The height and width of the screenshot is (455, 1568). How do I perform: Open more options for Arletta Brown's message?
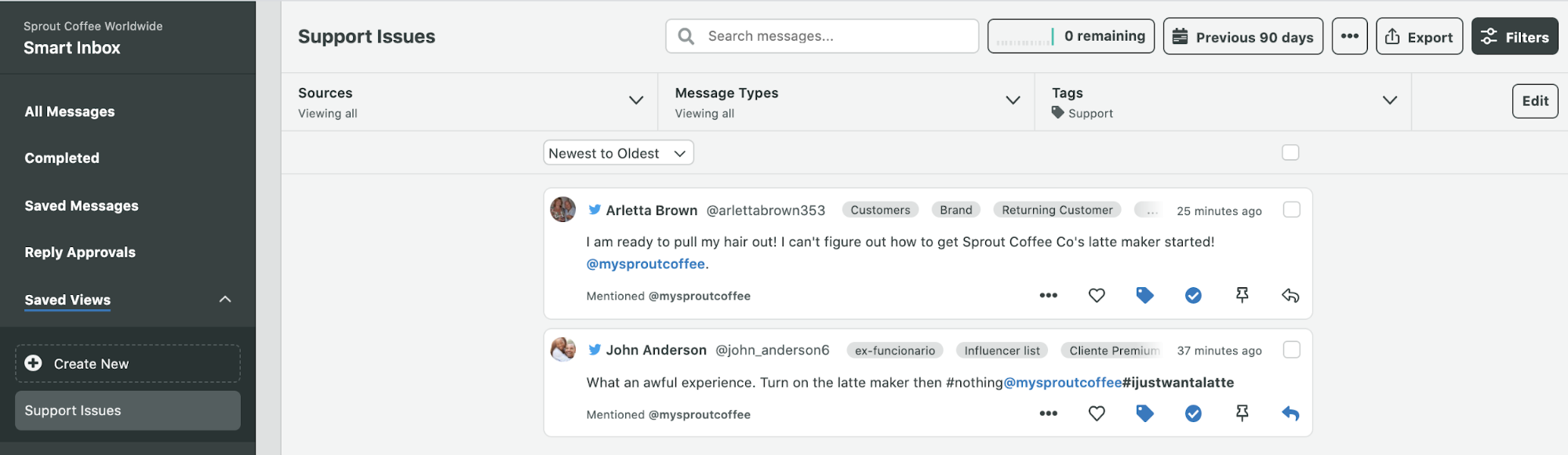pos(1048,296)
